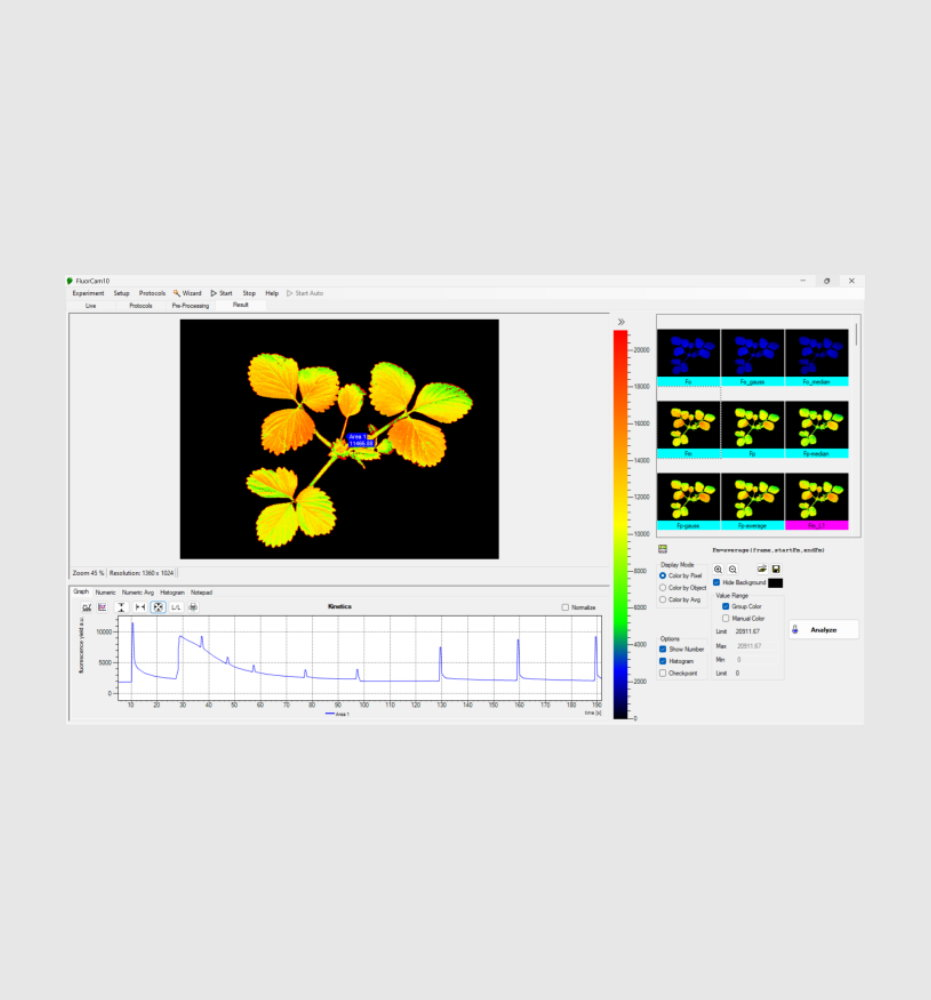Viewport: 931px width, 1000px height.
Task: Uncheck the Hide Background checkbox
Action: (x=717, y=582)
